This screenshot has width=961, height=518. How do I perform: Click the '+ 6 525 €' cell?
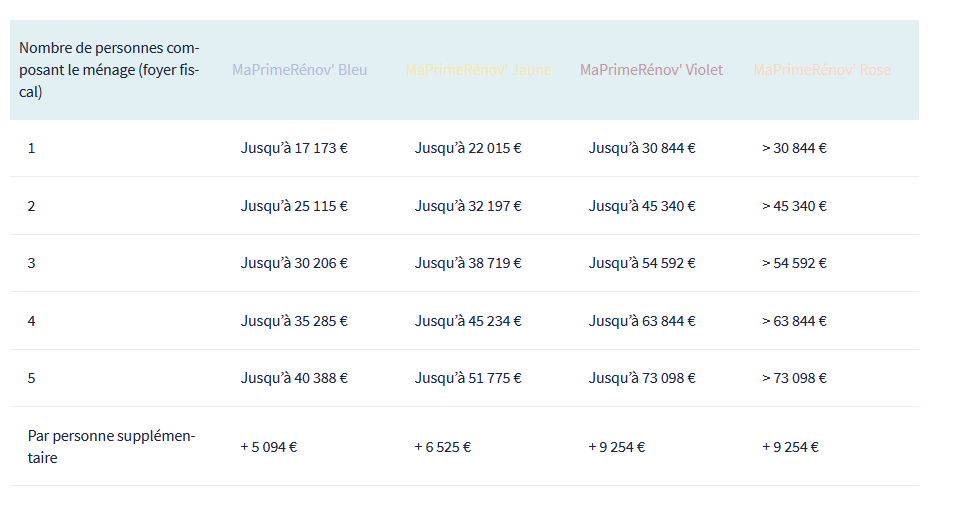pyautogui.click(x=443, y=447)
